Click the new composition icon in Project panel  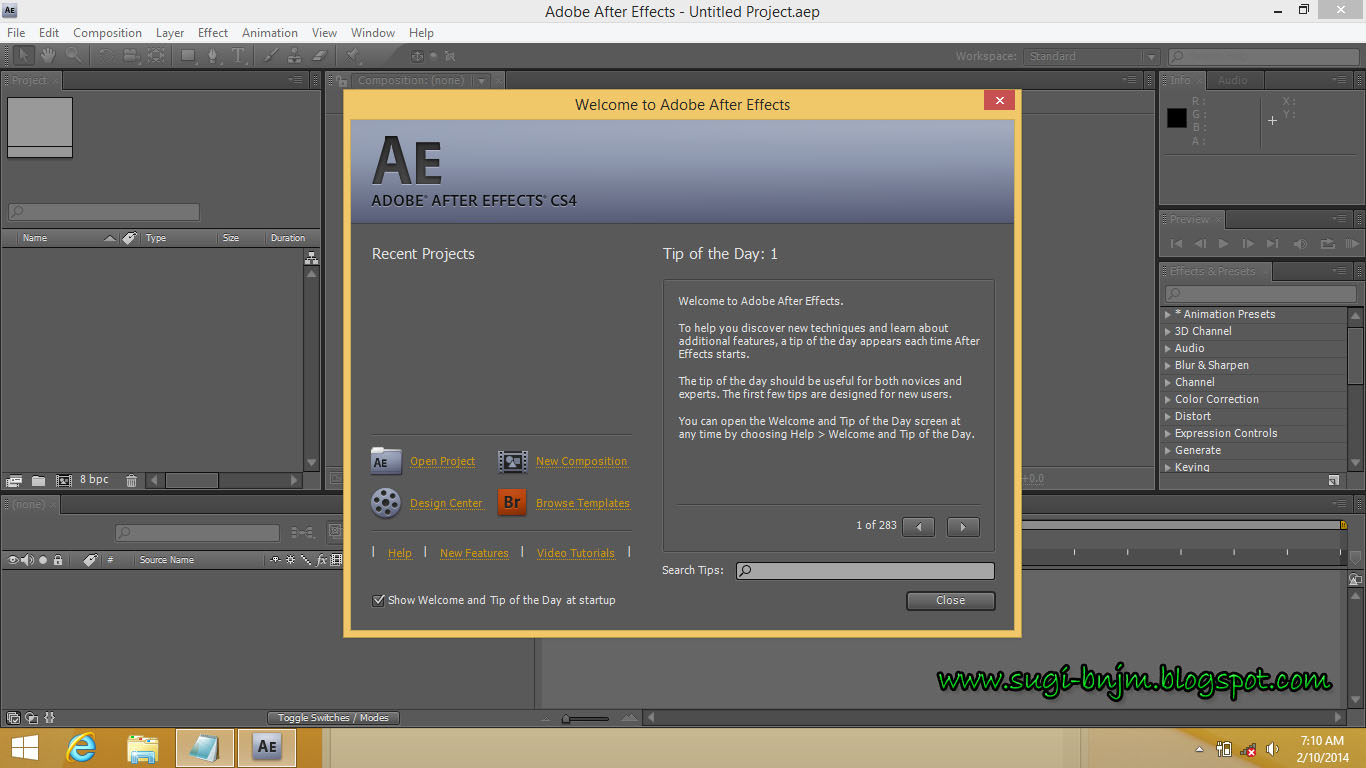pos(64,480)
